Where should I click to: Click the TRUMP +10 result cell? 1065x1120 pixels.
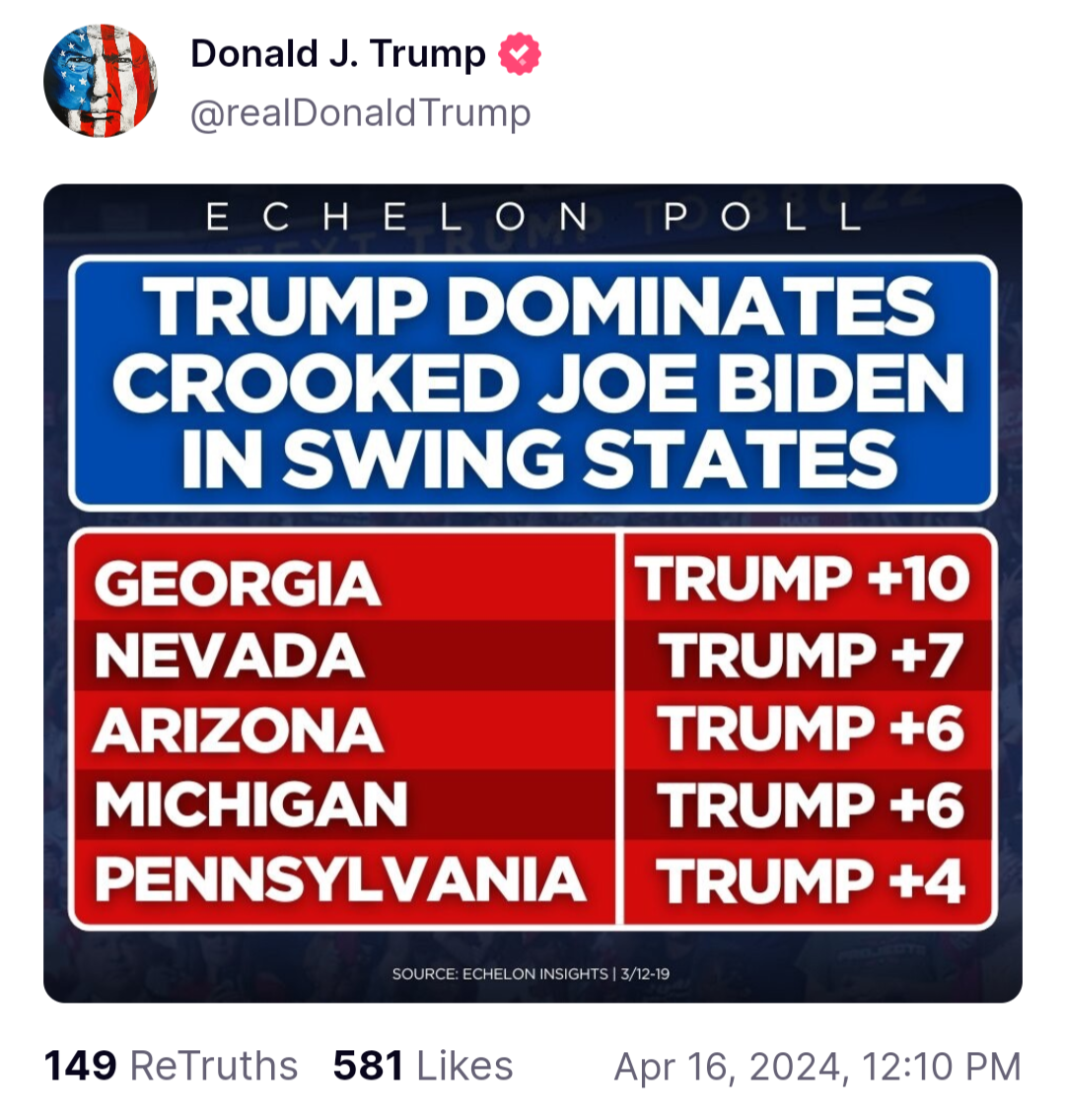click(803, 580)
